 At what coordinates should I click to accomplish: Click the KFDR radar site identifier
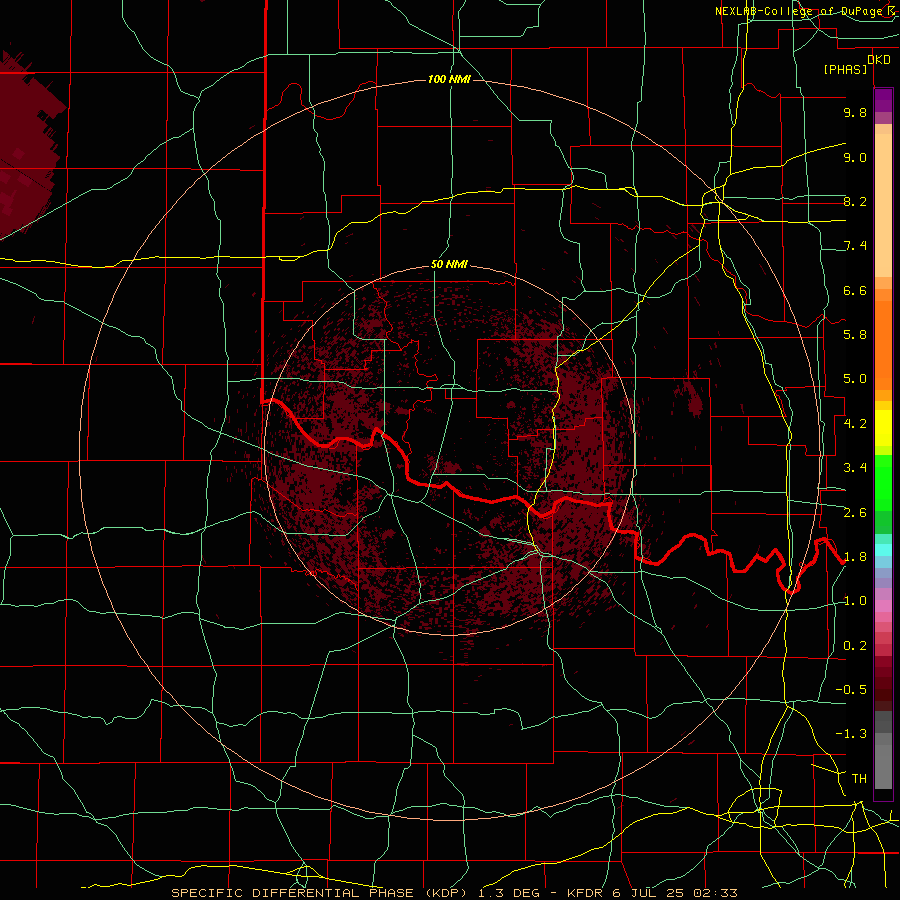(x=585, y=893)
